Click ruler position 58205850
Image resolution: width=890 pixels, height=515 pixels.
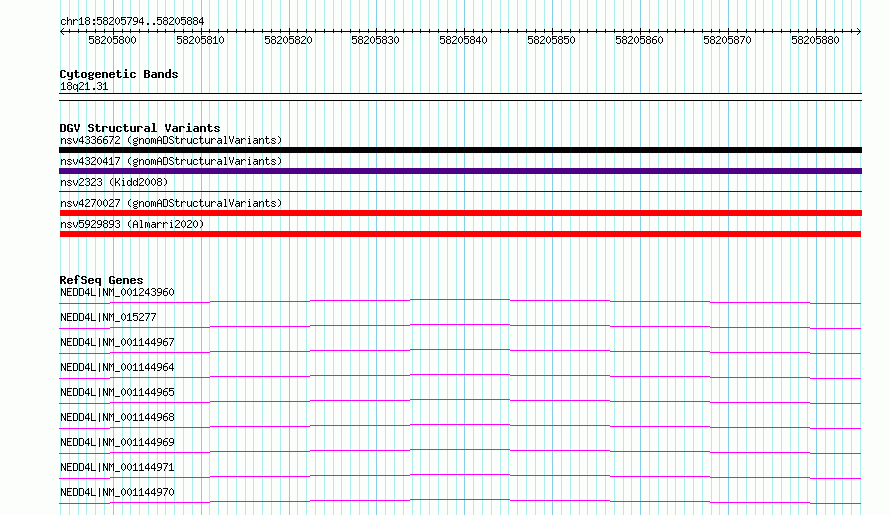pos(551,40)
